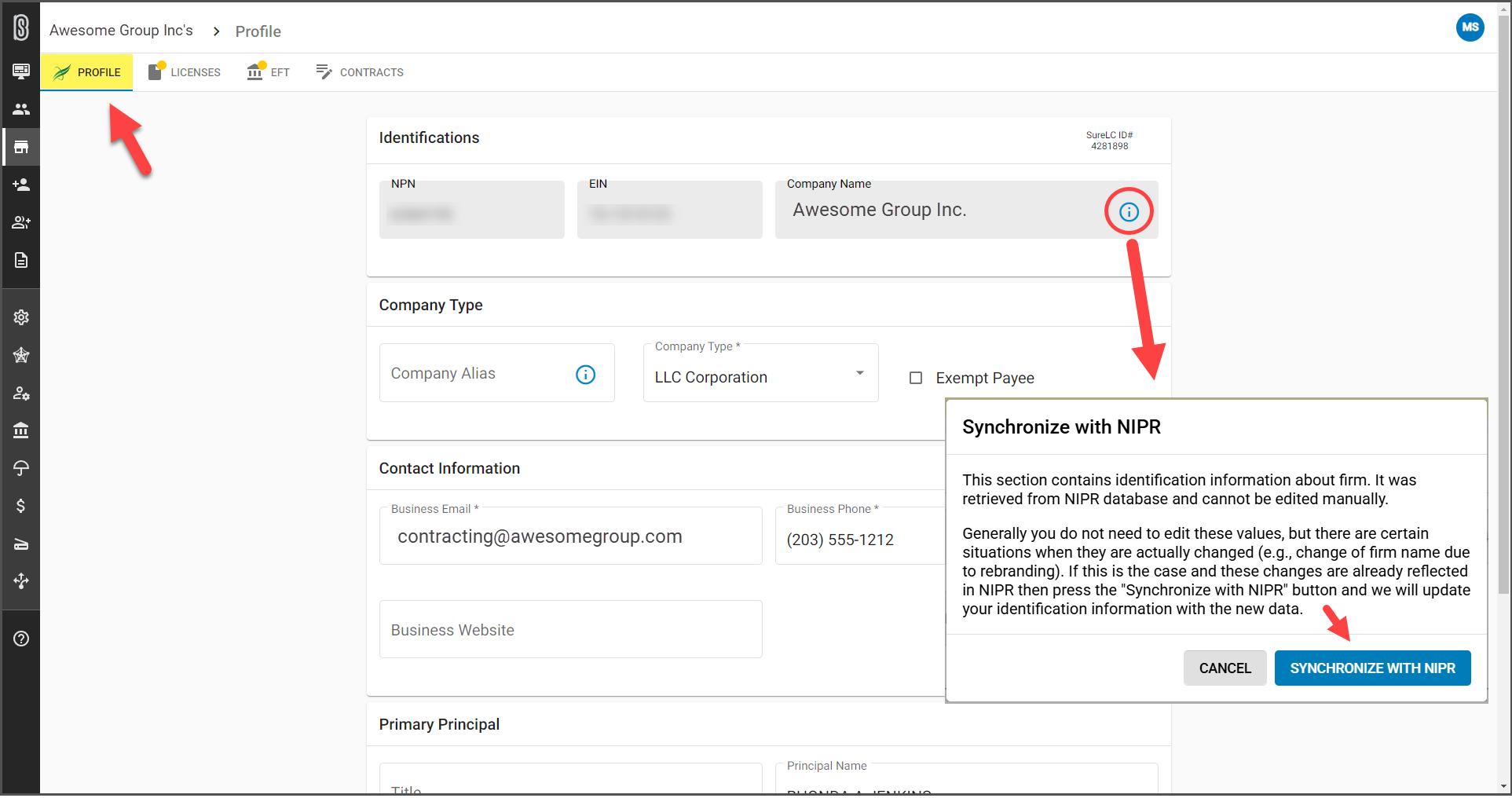1512x798 pixels.
Task: Click the umbrella insurance icon in sidebar
Action: click(x=21, y=468)
